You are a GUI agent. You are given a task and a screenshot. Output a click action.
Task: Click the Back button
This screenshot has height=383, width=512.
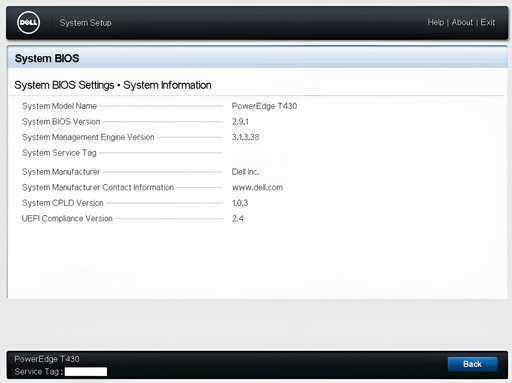click(x=472, y=364)
